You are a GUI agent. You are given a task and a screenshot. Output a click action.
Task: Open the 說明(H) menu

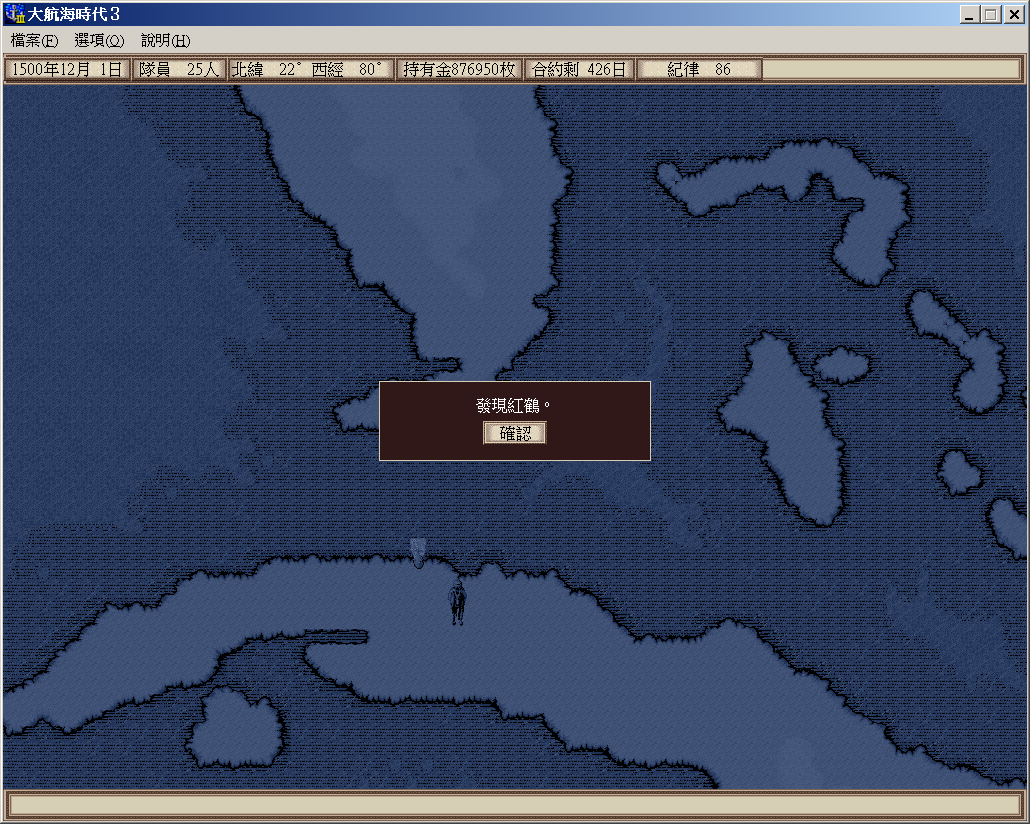[x=165, y=41]
